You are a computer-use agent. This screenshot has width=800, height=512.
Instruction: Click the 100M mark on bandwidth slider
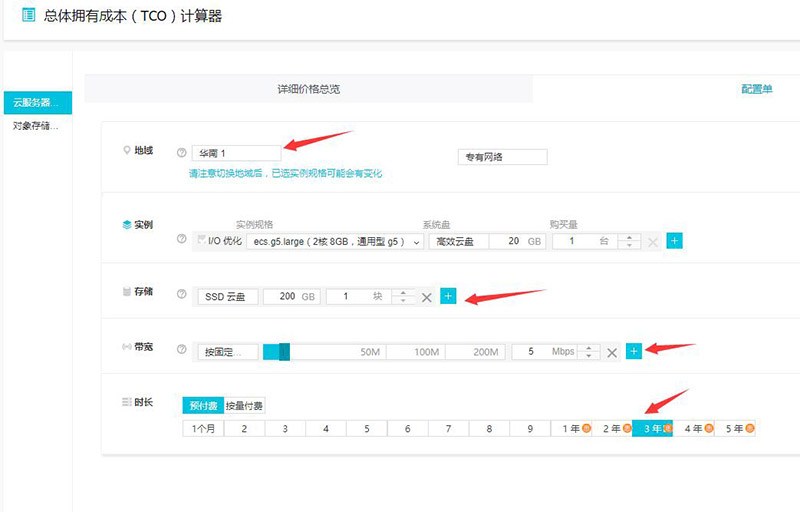426,352
